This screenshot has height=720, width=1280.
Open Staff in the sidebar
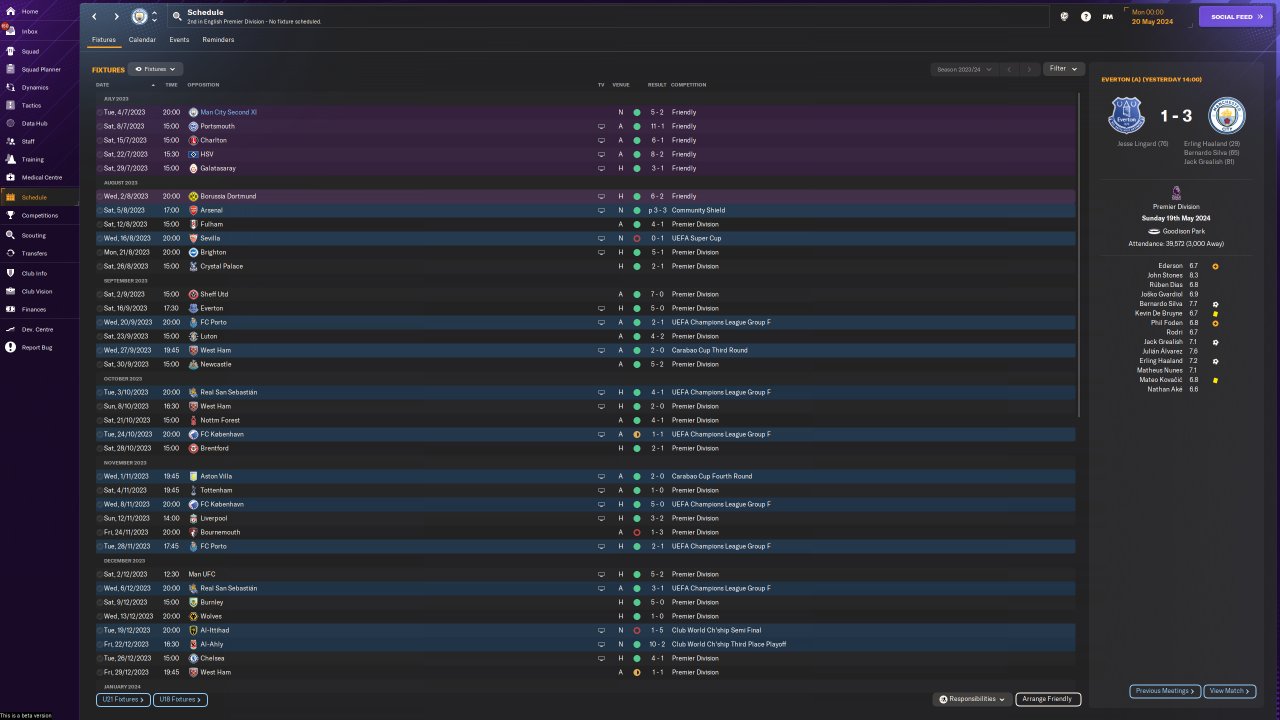tap(40, 141)
